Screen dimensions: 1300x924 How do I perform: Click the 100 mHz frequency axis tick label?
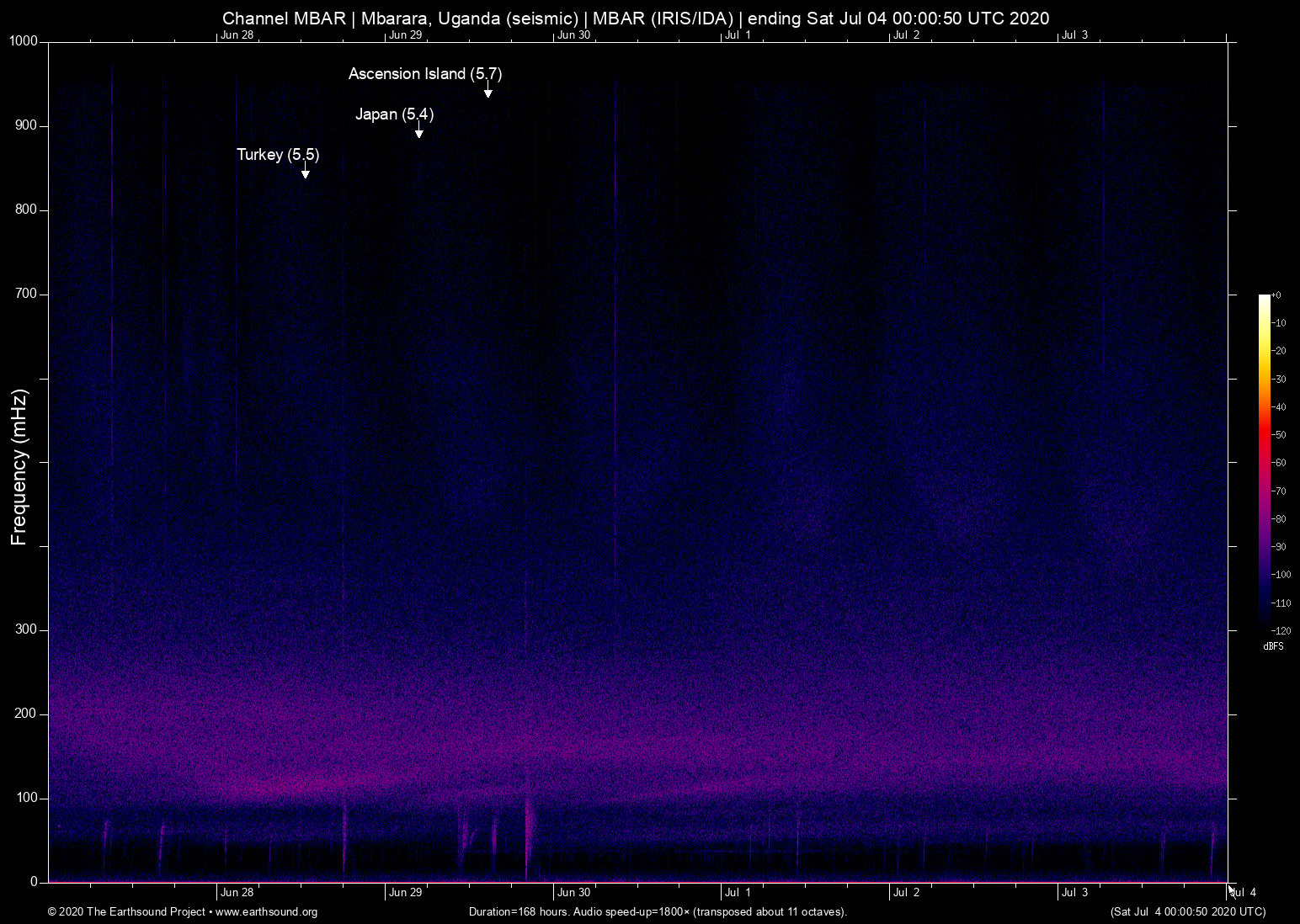(27, 798)
